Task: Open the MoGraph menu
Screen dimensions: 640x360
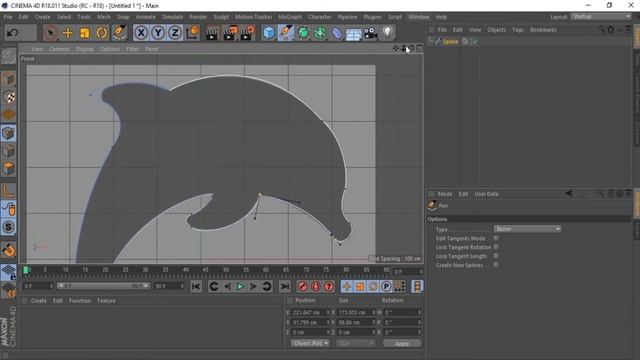Action: [x=290, y=17]
